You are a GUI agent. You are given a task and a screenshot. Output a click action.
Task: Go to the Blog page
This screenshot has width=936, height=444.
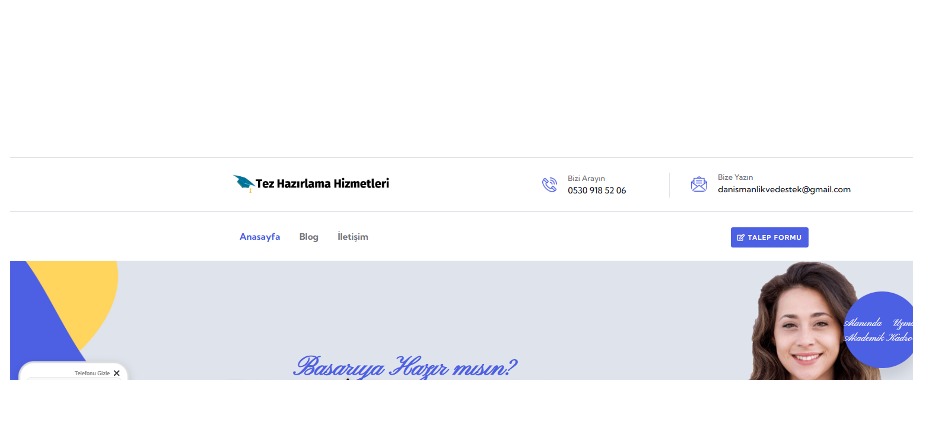coord(308,237)
